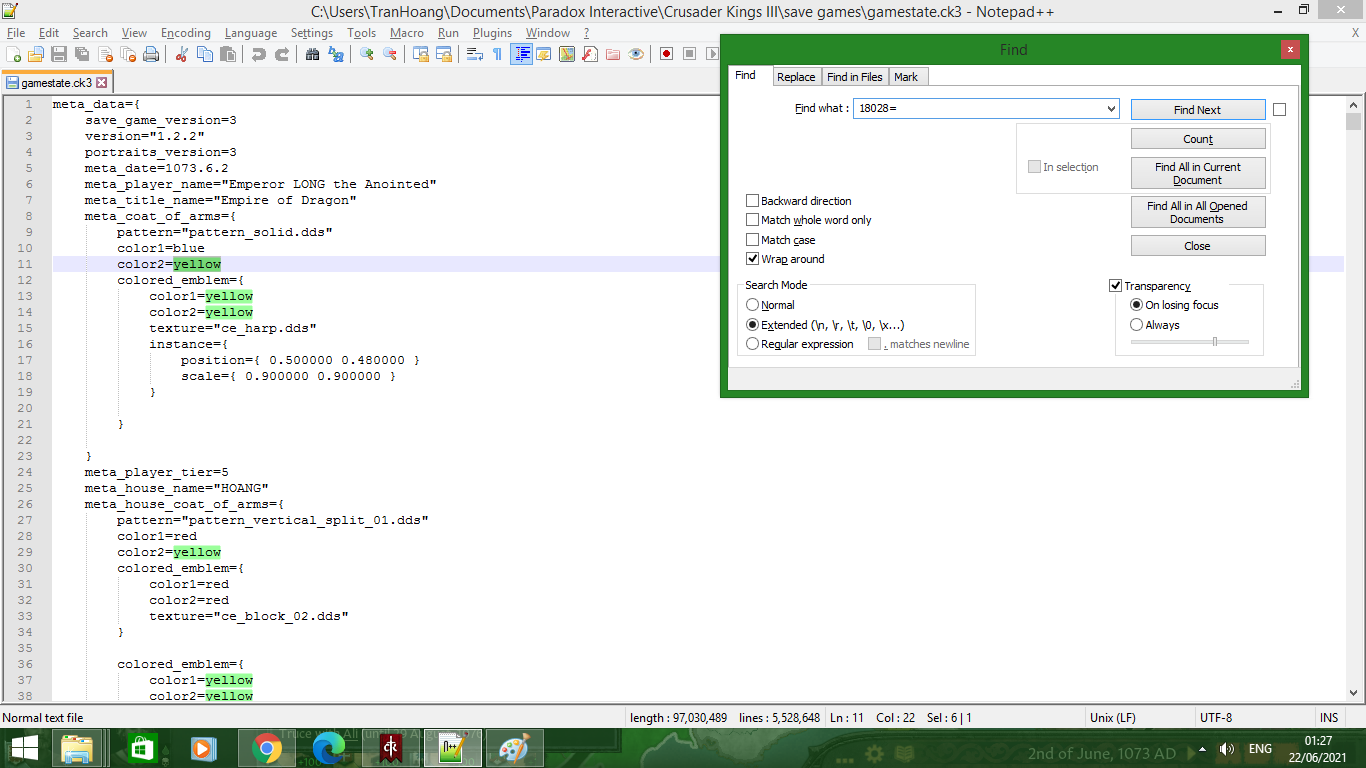Toggle Show All Characters pilcrow icon
Screen dimensions: 1366x768
click(498, 54)
